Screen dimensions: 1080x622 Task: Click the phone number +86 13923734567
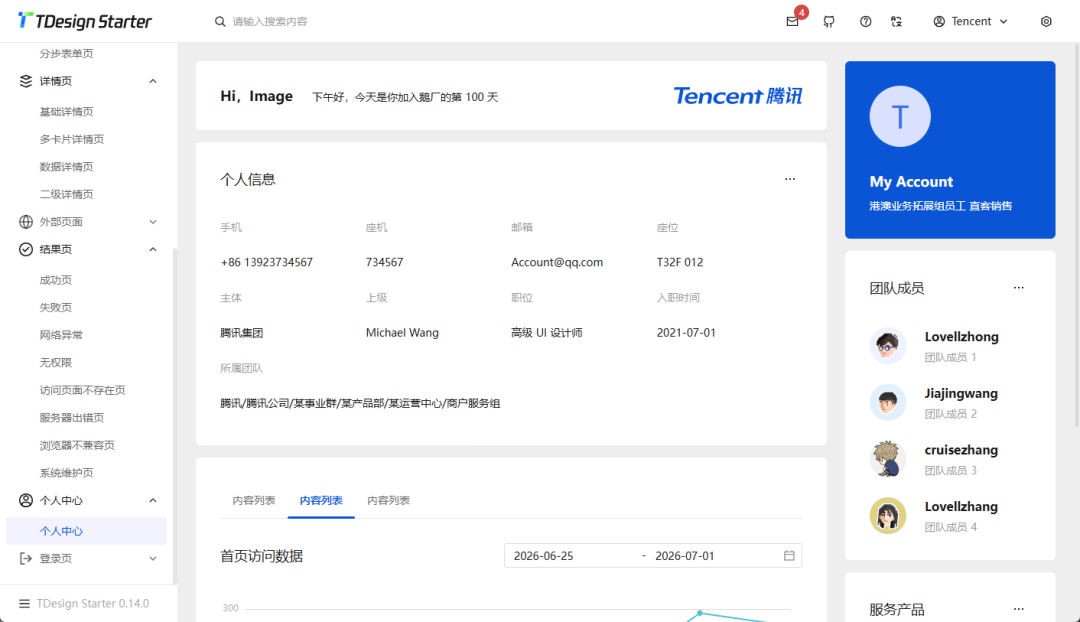267,262
